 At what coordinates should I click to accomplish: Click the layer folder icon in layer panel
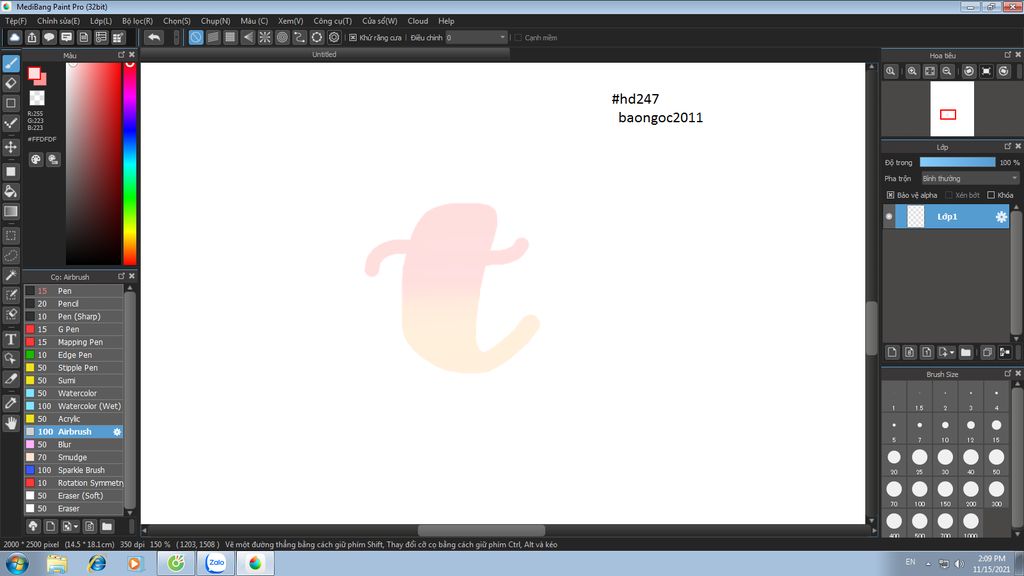[x=966, y=352]
